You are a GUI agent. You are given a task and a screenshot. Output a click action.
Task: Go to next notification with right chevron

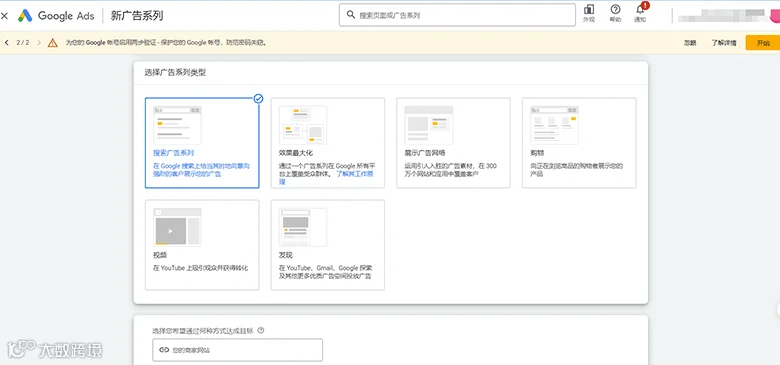pos(39,43)
